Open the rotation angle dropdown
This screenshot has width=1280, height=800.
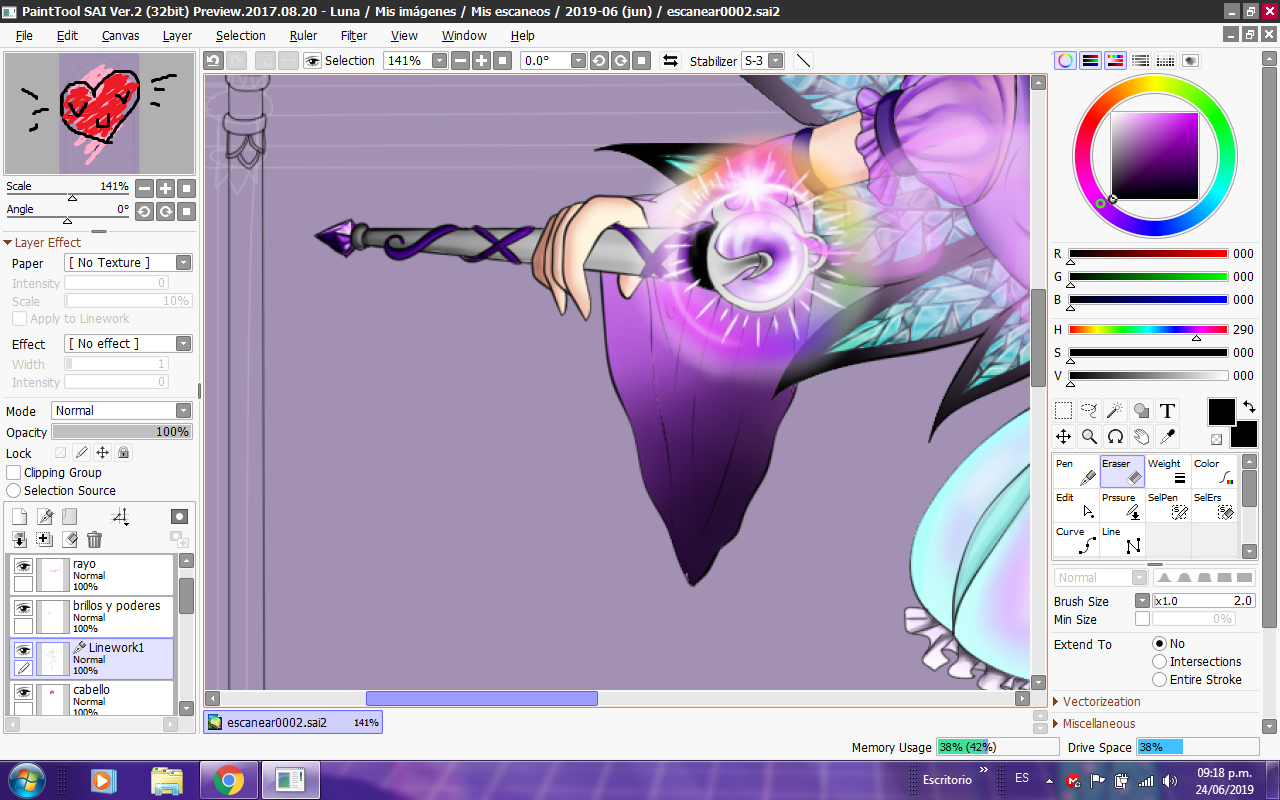coord(578,61)
